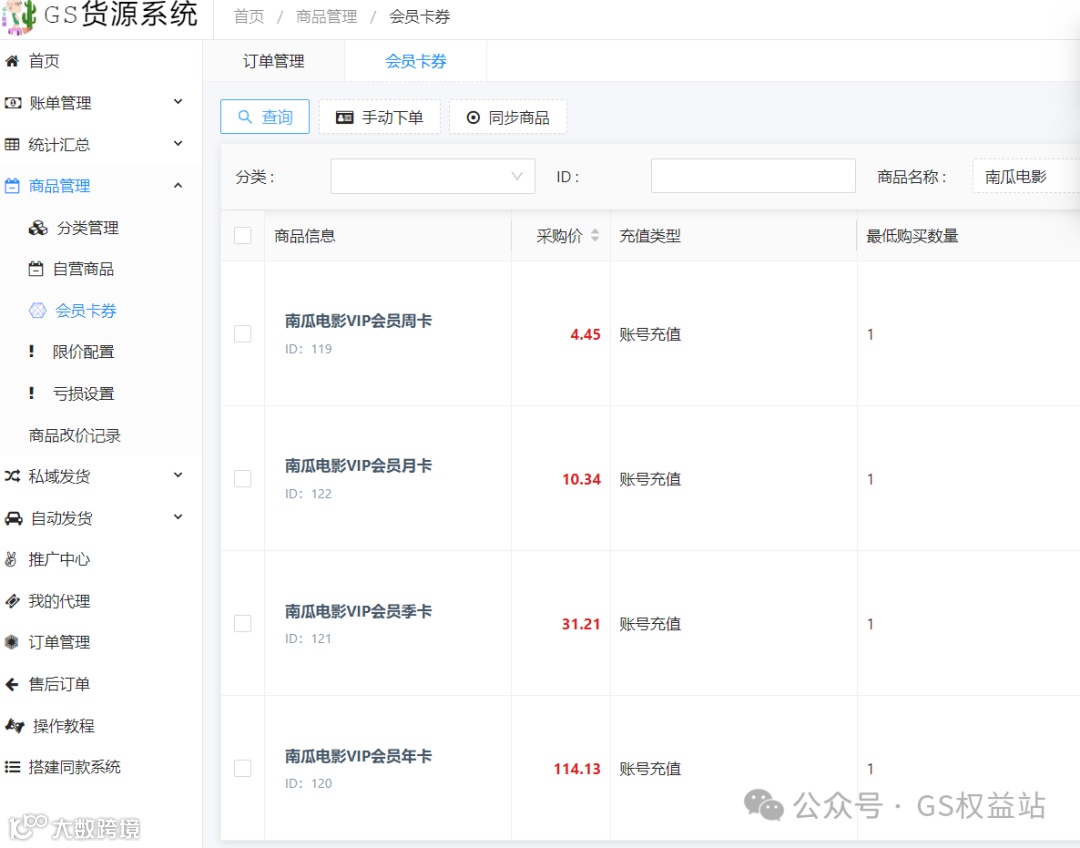Click the circle icon in 同步商品 button
This screenshot has width=1080, height=848.
point(473,118)
